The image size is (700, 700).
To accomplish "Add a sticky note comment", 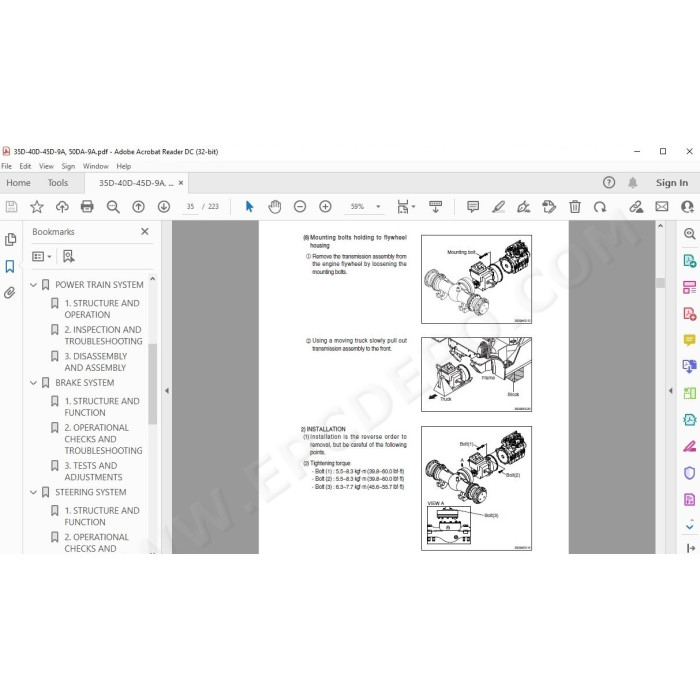I will 473,207.
